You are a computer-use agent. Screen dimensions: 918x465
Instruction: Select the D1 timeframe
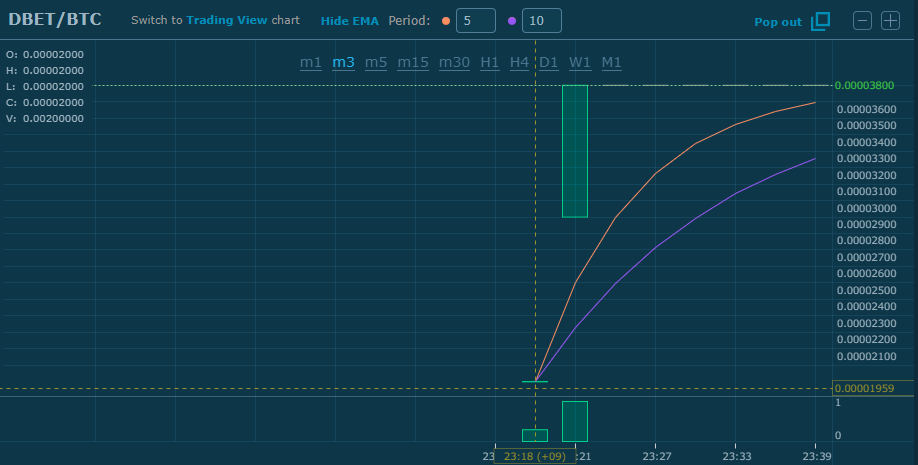click(549, 63)
